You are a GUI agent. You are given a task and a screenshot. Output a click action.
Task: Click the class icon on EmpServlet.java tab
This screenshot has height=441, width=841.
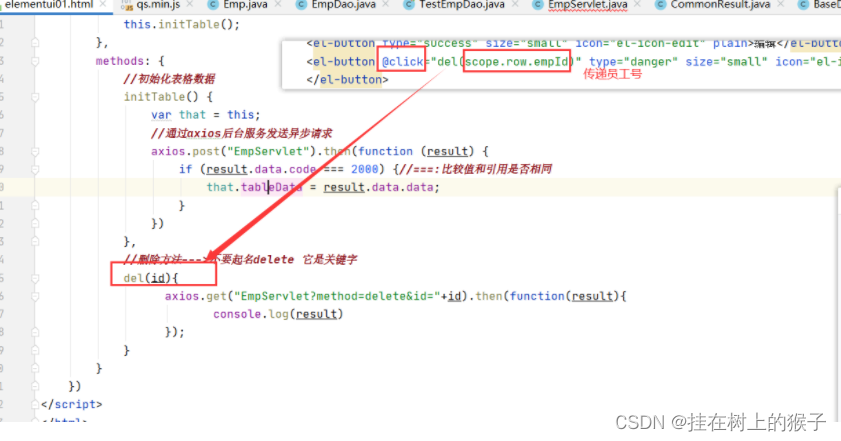pyautogui.click(x=538, y=5)
